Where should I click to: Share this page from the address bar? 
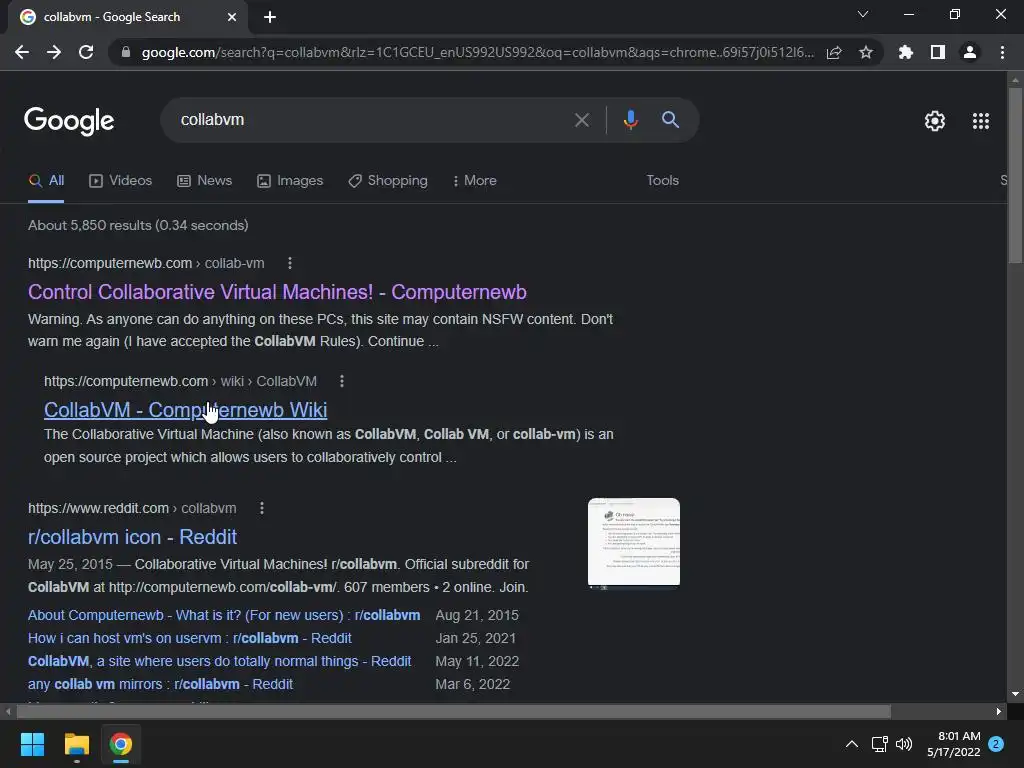[x=834, y=52]
